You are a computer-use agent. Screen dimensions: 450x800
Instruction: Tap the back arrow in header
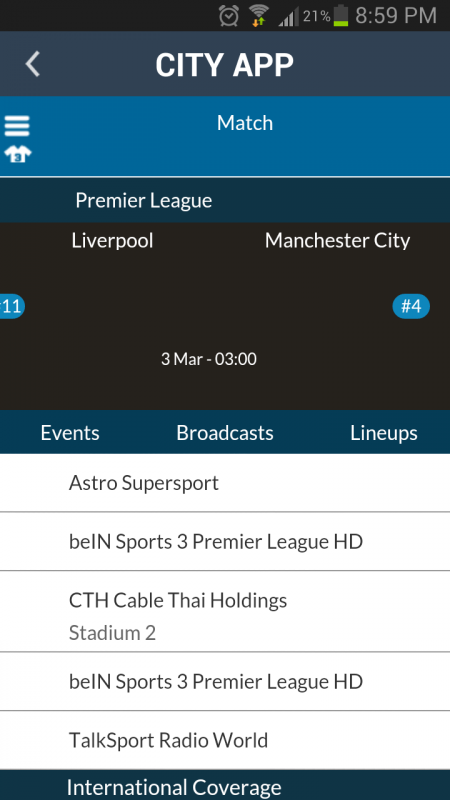[x=33, y=65]
